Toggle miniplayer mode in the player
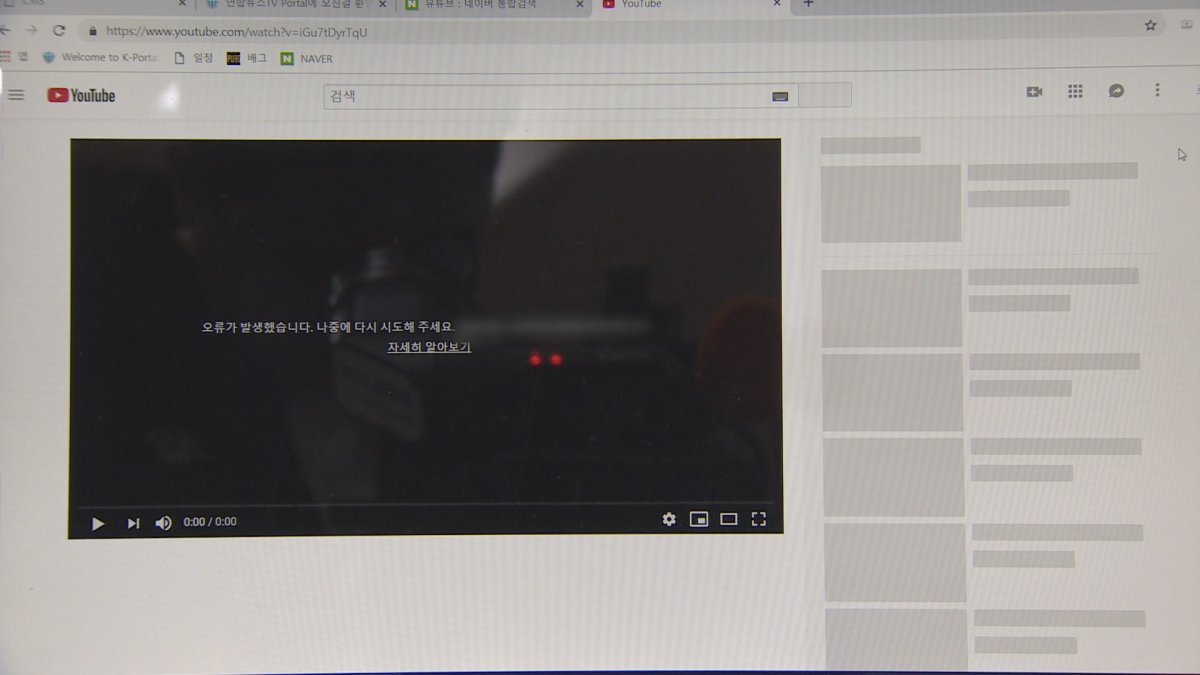Viewport: 1200px width, 675px height. (698, 519)
